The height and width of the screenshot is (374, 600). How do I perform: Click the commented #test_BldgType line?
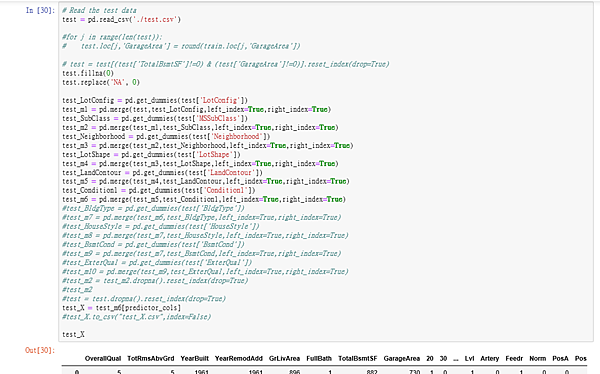[153, 208]
